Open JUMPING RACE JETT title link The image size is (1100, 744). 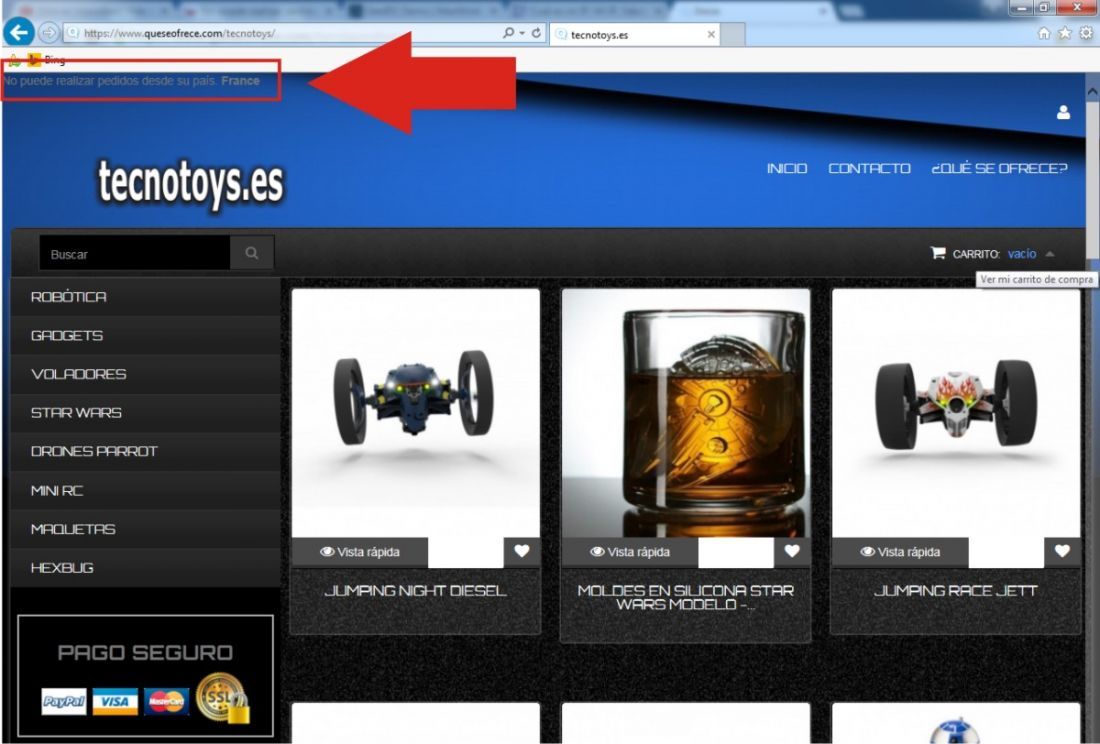pyautogui.click(x=955, y=590)
